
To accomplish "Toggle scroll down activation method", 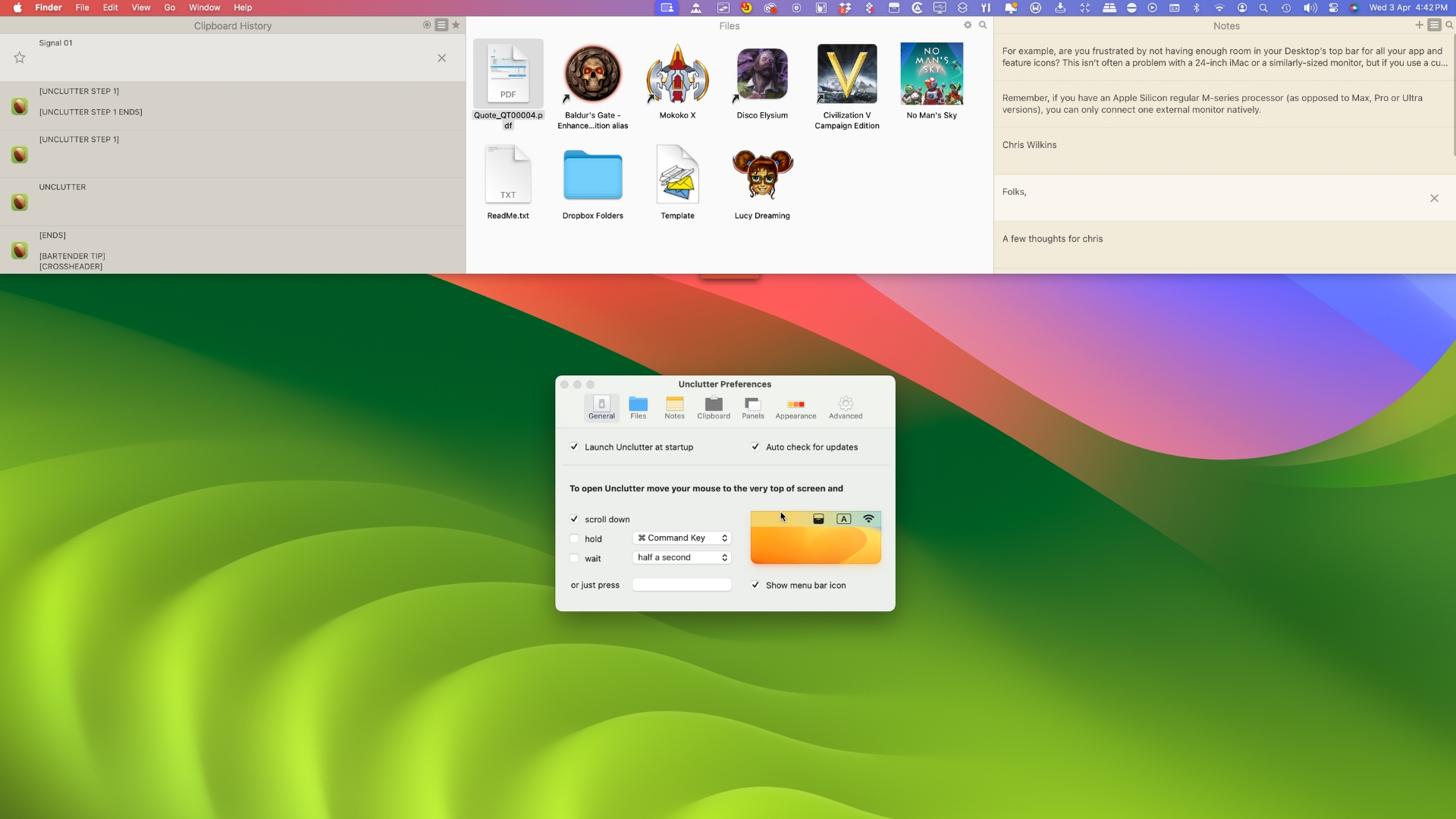I will click(575, 518).
